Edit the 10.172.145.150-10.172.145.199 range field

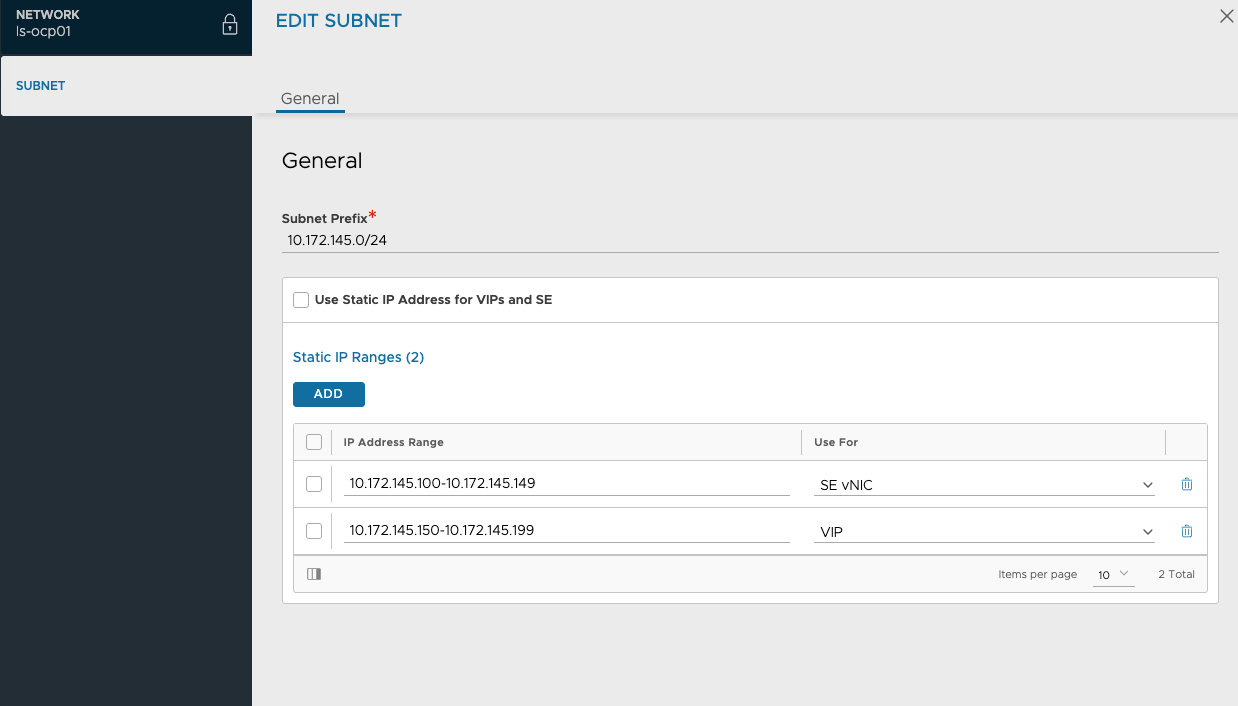tap(567, 531)
